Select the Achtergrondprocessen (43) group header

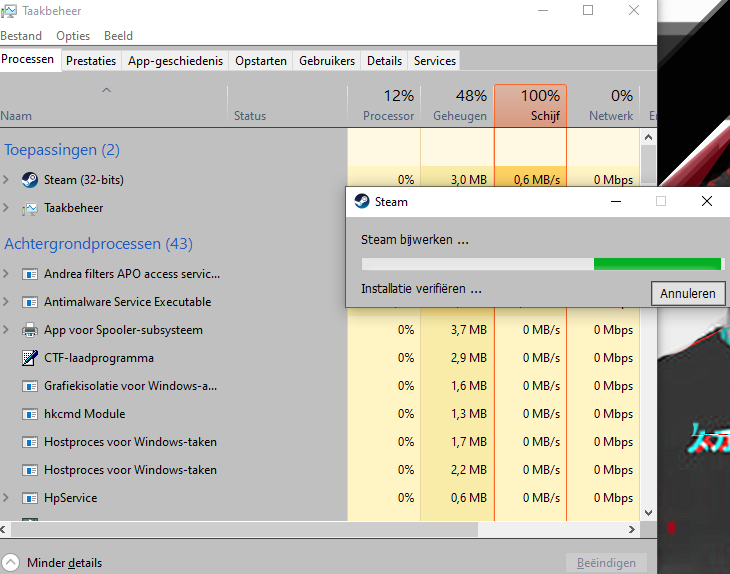click(98, 244)
